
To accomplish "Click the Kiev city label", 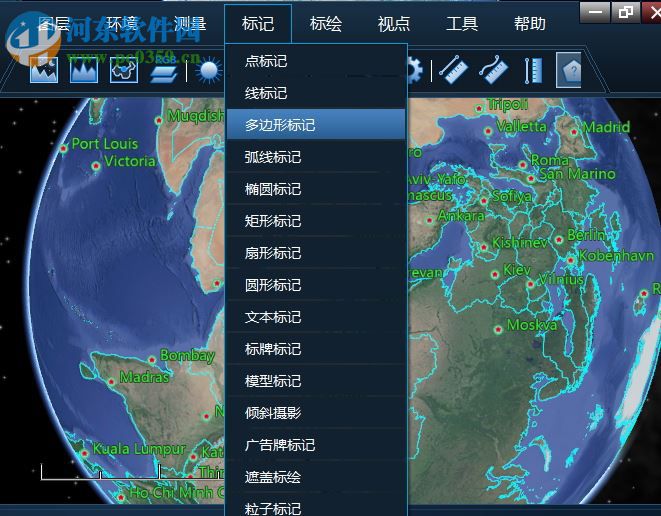I will 517,270.
